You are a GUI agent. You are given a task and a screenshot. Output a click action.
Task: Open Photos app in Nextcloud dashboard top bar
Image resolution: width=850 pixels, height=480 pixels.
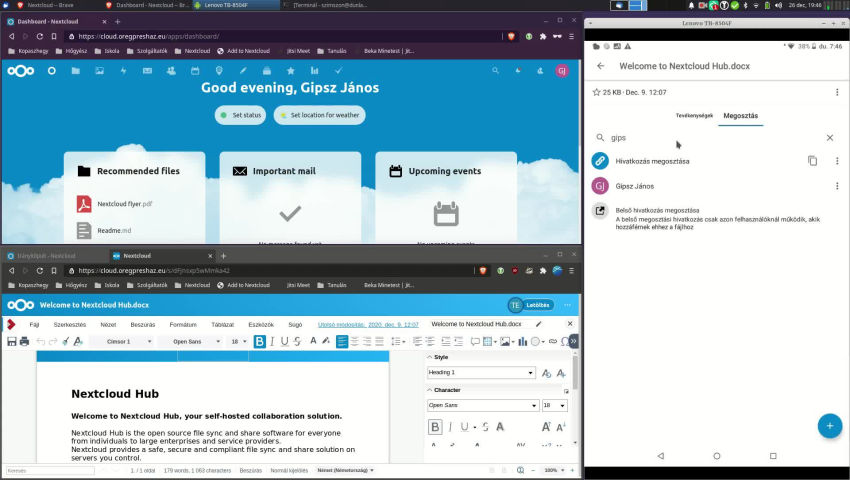click(x=99, y=71)
